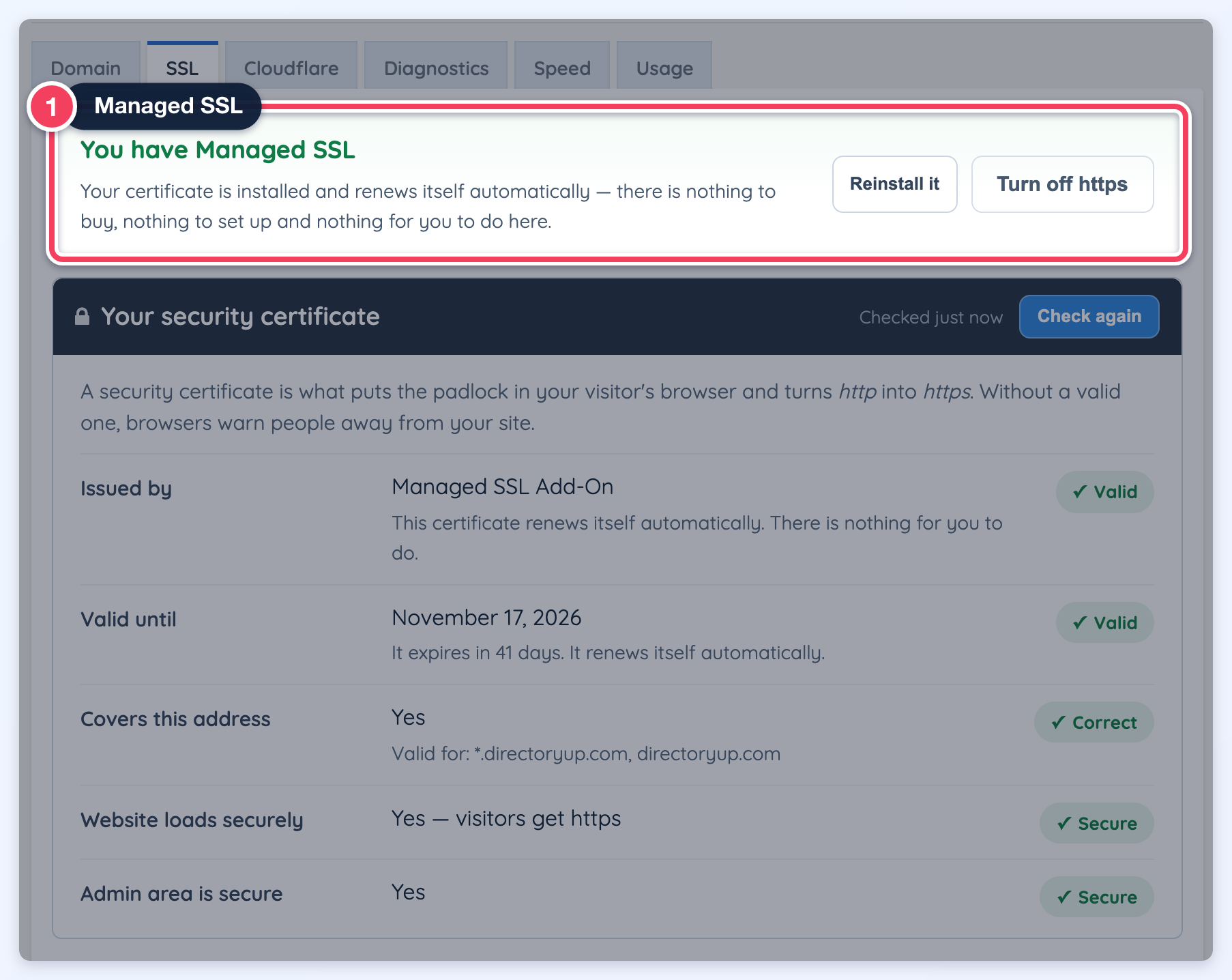Image resolution: width=1232 pixels, height=980 pixels.
Task: Click the Managed SSL Add-On value
Action: point(502,487)
